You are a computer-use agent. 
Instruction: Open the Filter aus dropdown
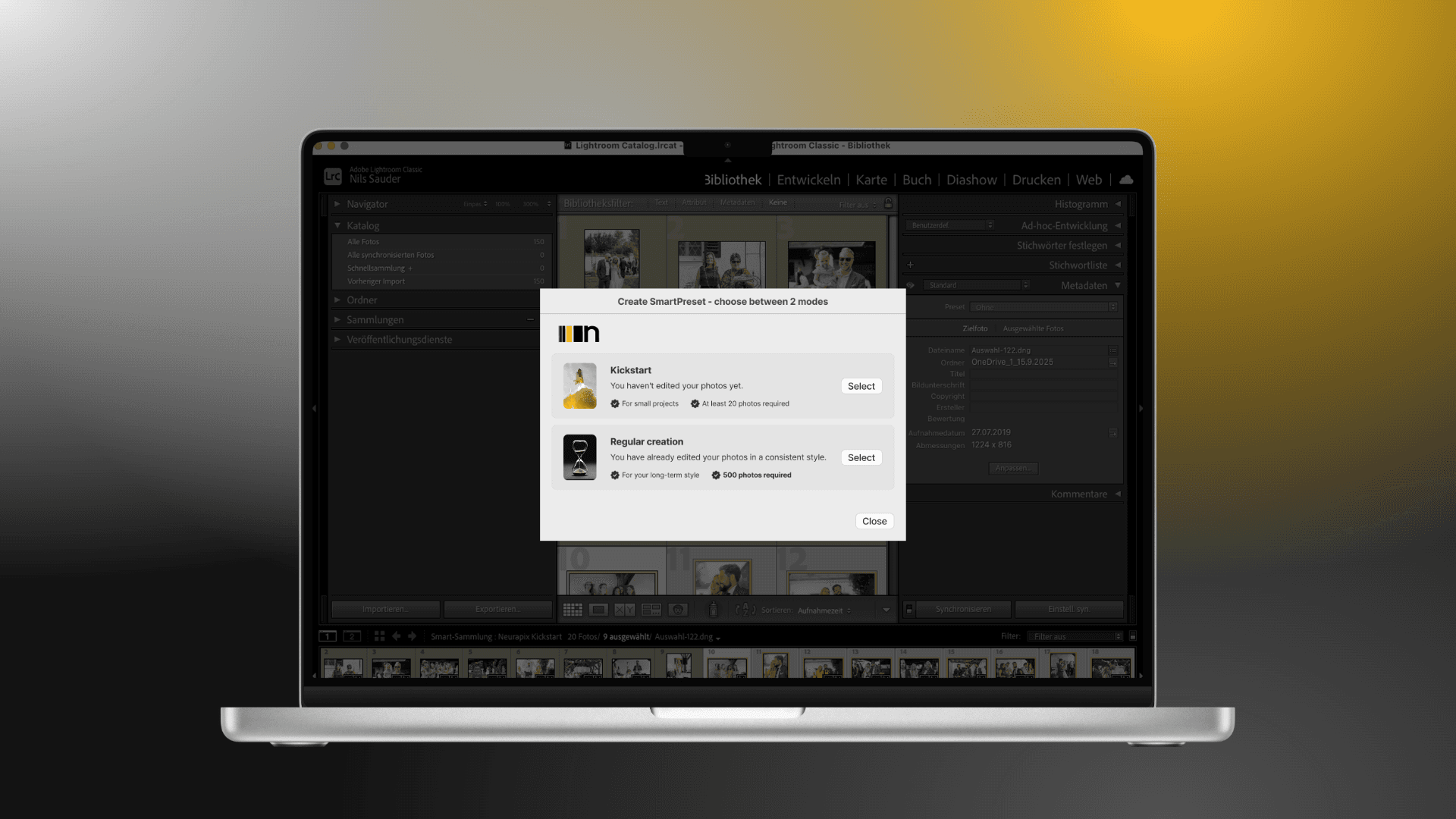pyautogui.click(x=1075, y=636)
